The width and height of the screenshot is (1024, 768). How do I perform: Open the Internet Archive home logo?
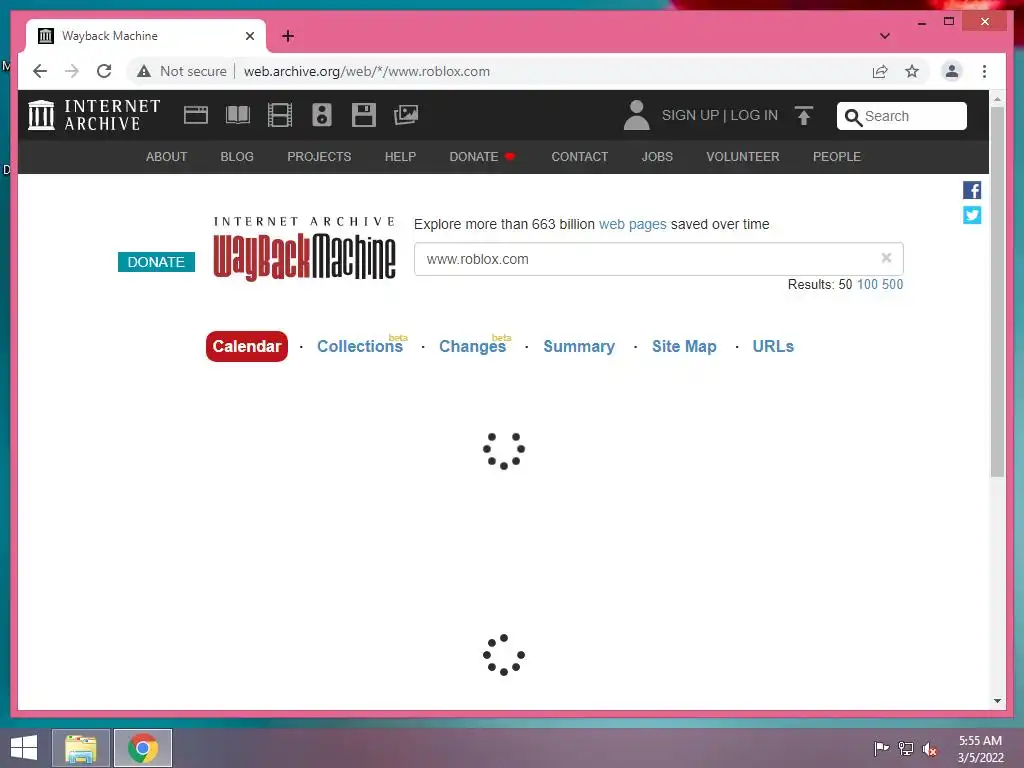click(94, 115)
